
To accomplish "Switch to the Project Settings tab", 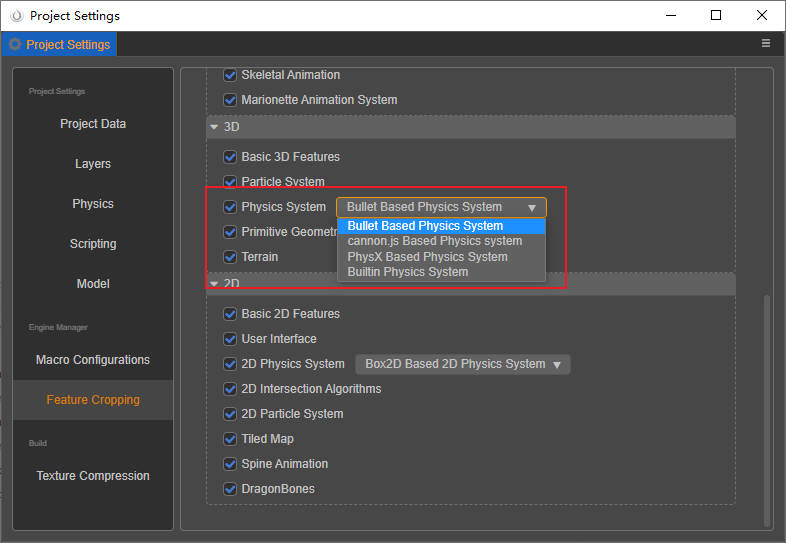I will (59, 44).
